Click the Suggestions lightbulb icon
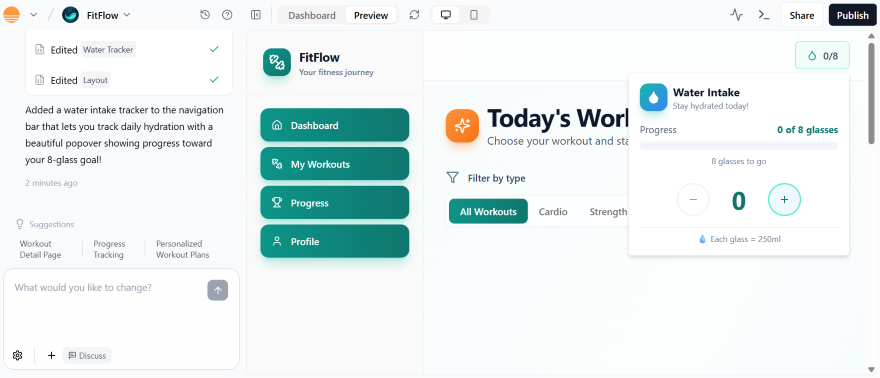 (x=20, y=224)
